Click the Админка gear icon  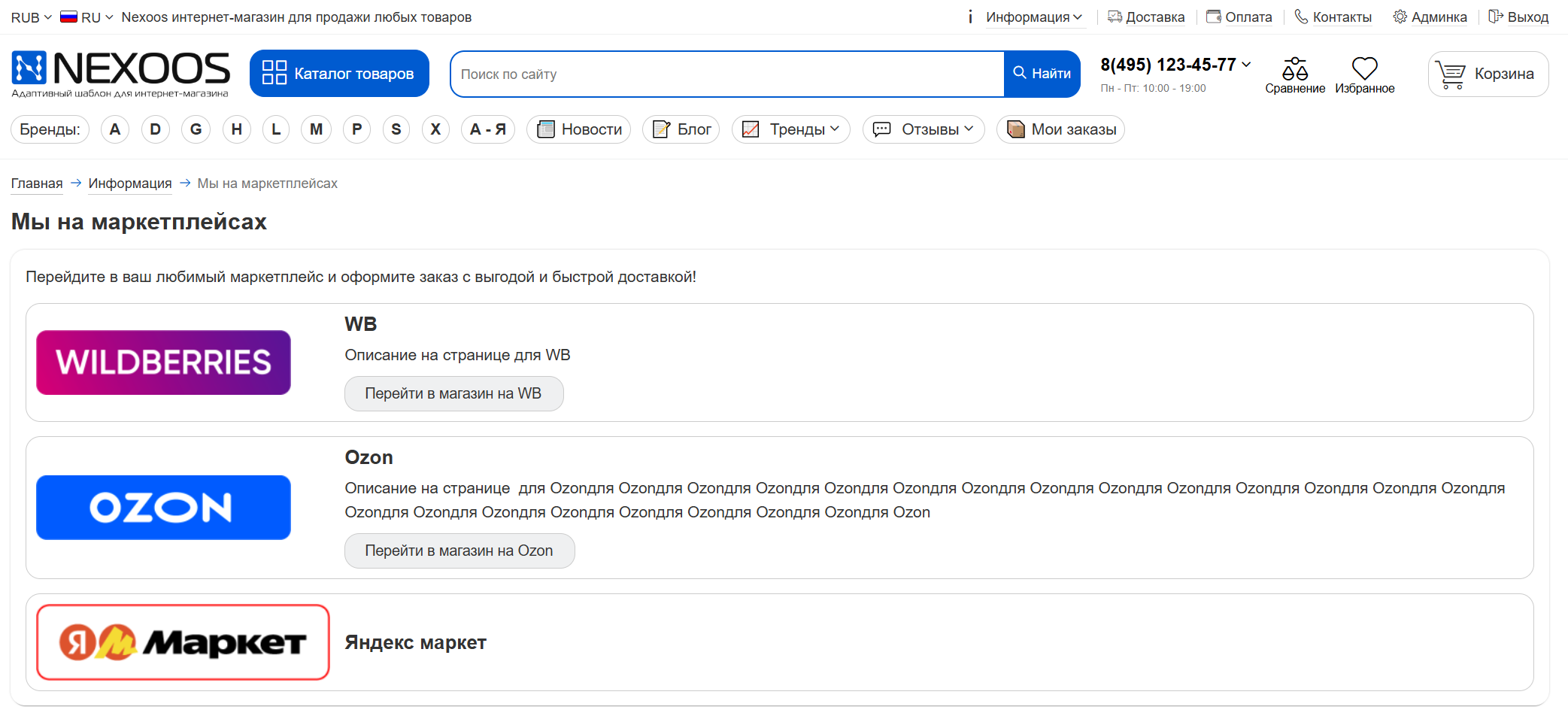click(x=1400, y=17)
